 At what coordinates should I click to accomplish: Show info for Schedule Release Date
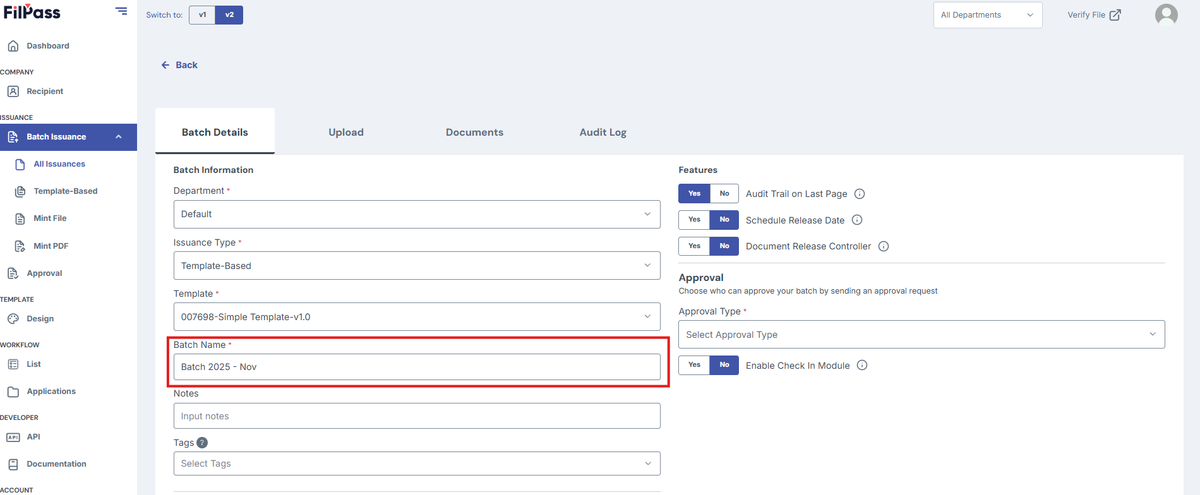(856, 220)
